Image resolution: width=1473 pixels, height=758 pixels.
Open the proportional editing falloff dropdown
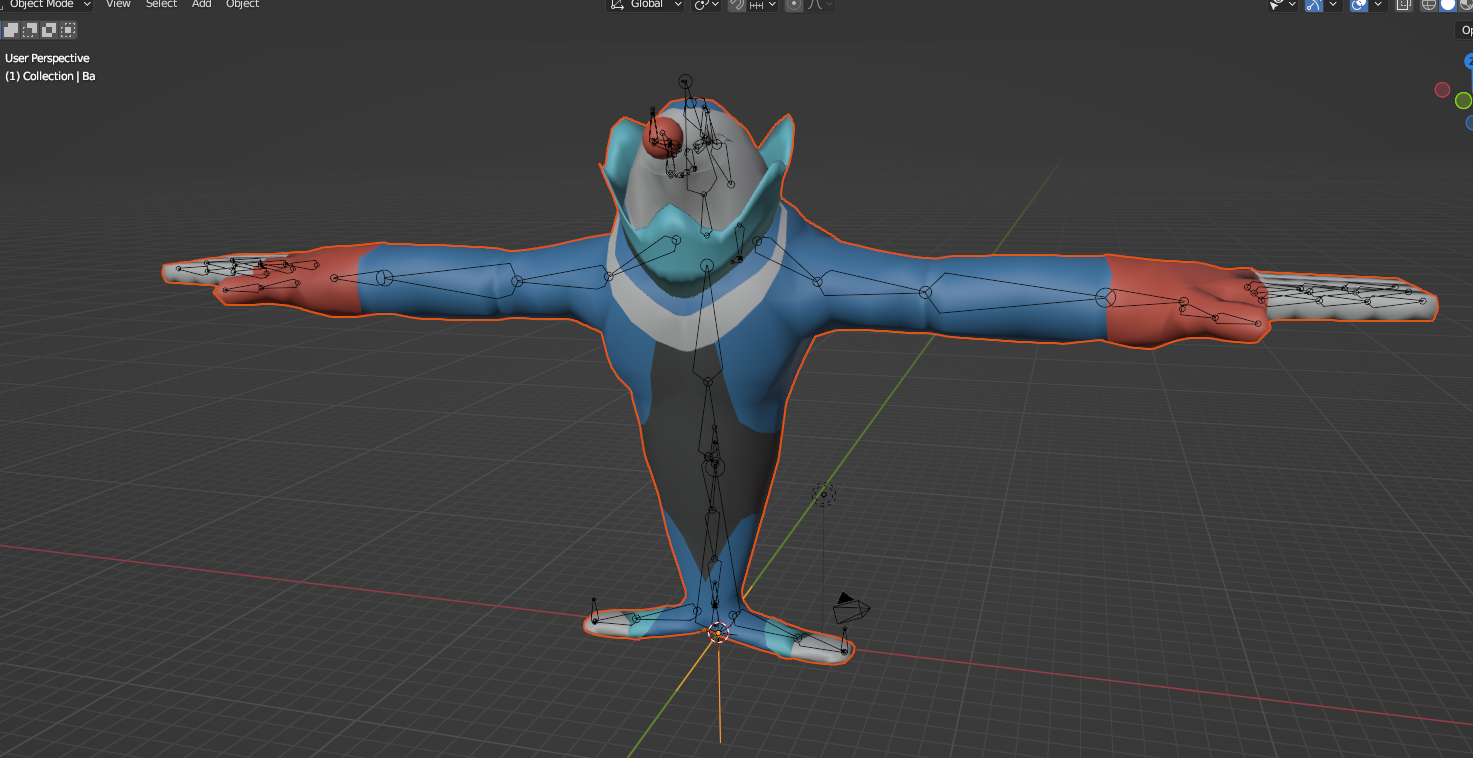point(820,5)
